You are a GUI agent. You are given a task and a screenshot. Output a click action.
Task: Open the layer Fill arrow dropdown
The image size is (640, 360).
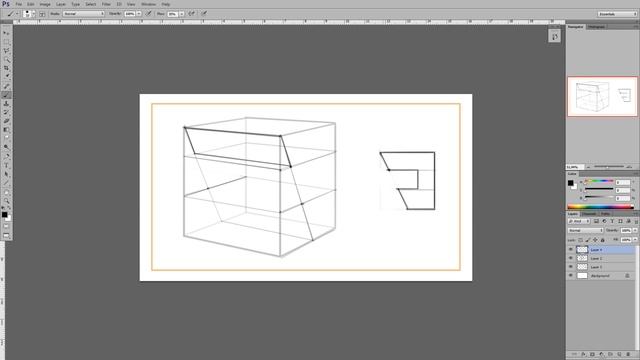[635, 240]
